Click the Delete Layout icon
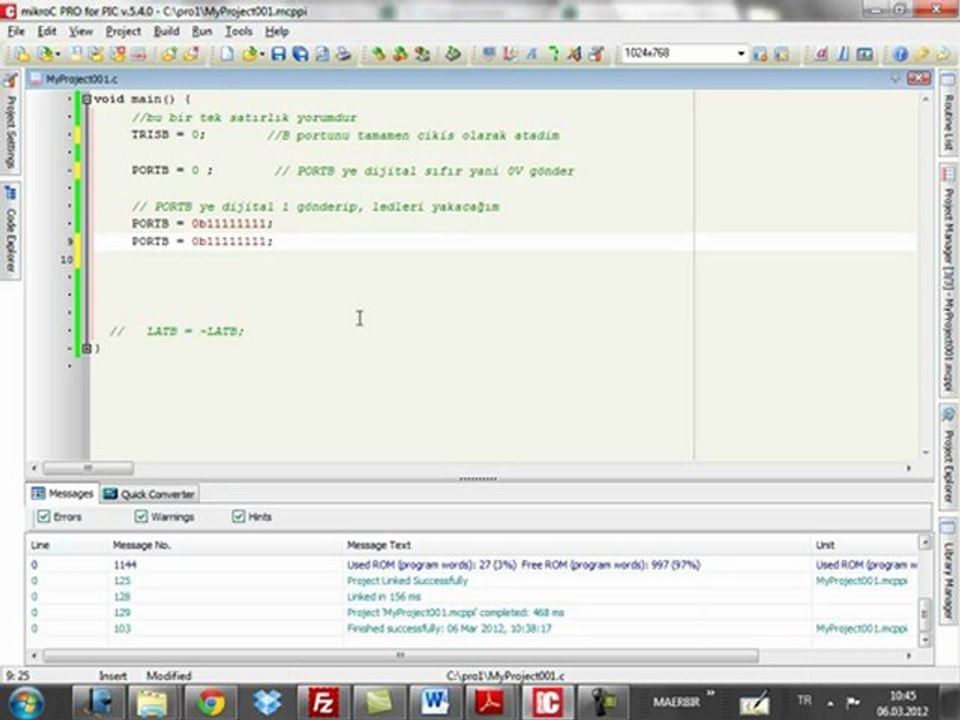Image resolution: width=960 pixels, height=720 pixels. coord(781,54)
